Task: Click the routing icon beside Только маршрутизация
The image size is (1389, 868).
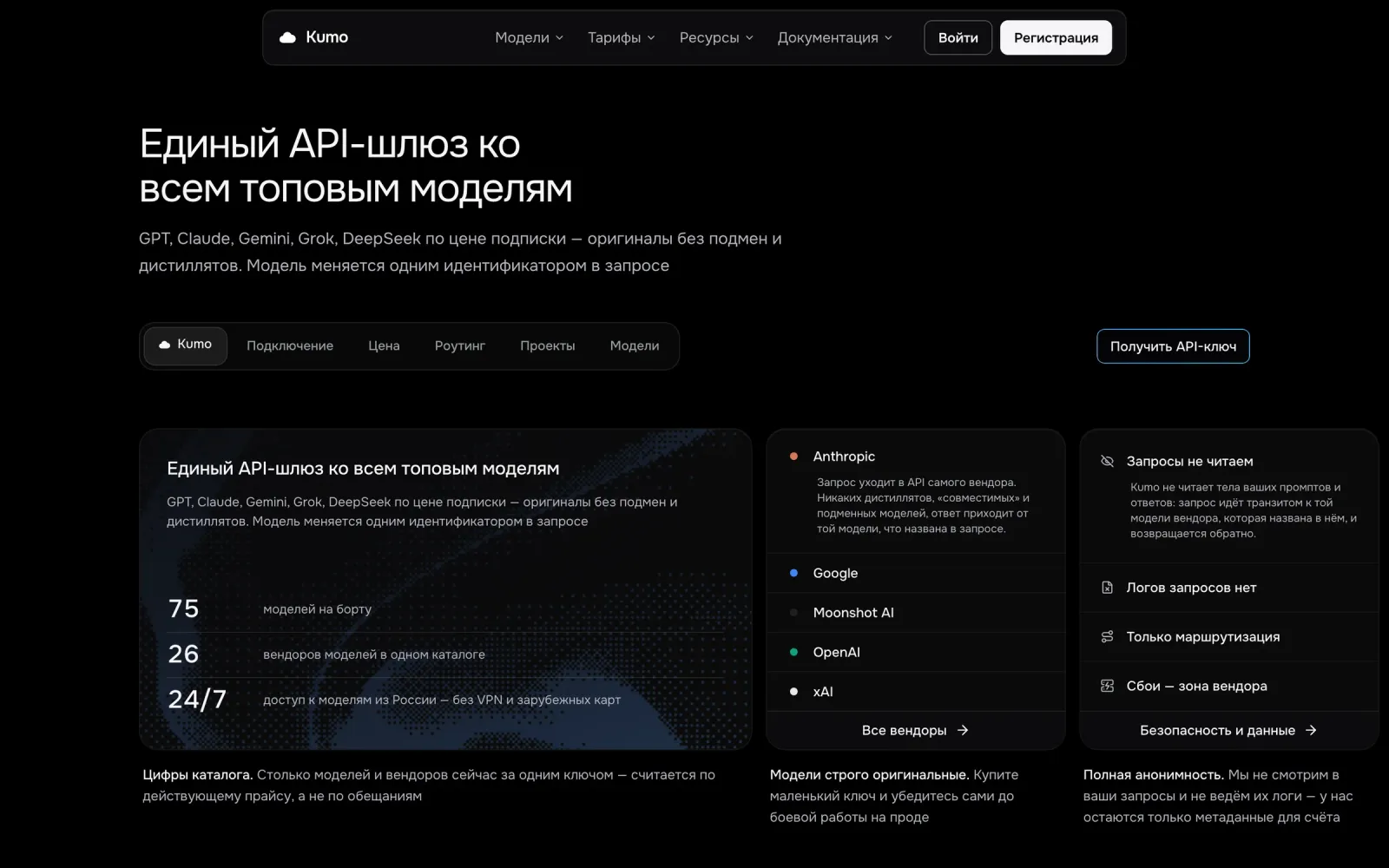Action: click(x=1107, y=637)
